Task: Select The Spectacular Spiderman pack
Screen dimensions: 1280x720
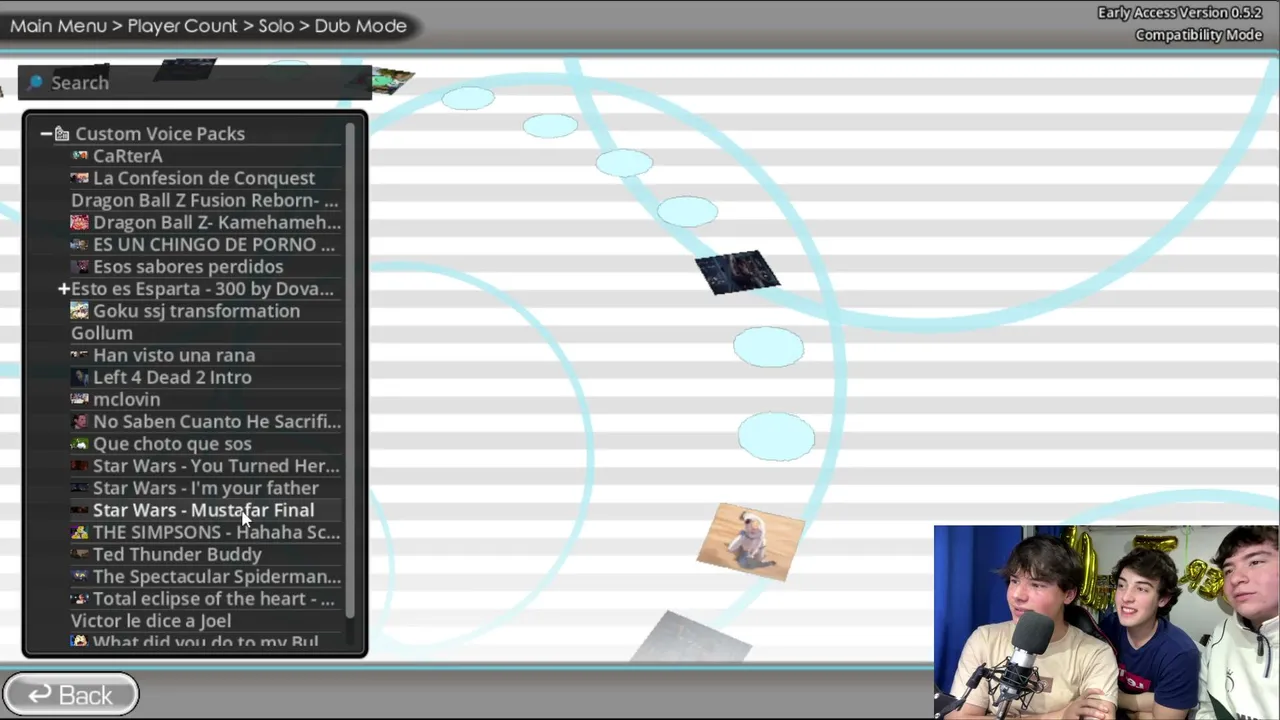Action: coord(217,577)
